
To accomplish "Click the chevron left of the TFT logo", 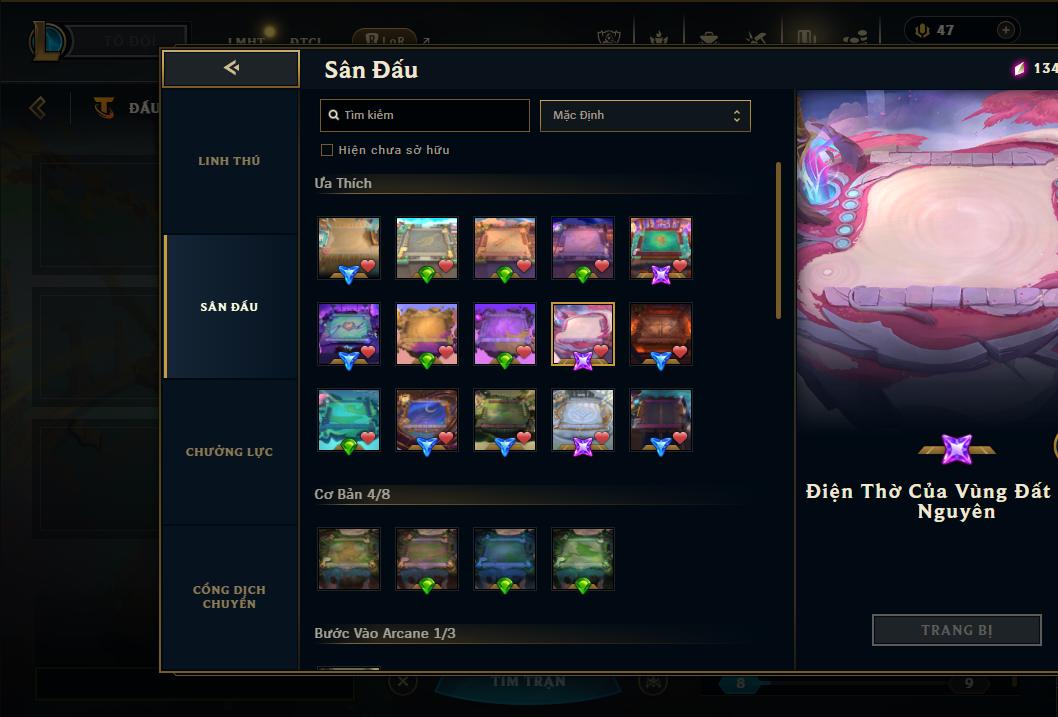I will (x=38, y=107).
